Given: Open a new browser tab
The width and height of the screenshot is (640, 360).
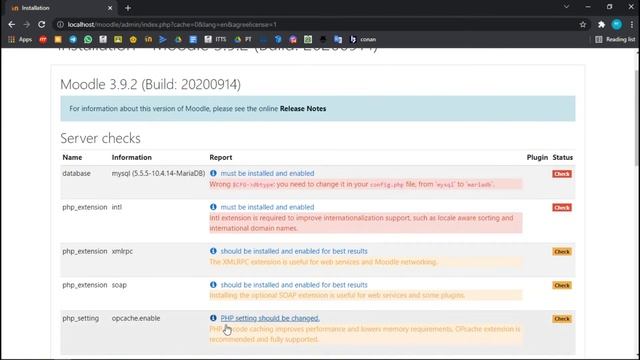Looking at the screenshot, I should [x=128, y=8].
